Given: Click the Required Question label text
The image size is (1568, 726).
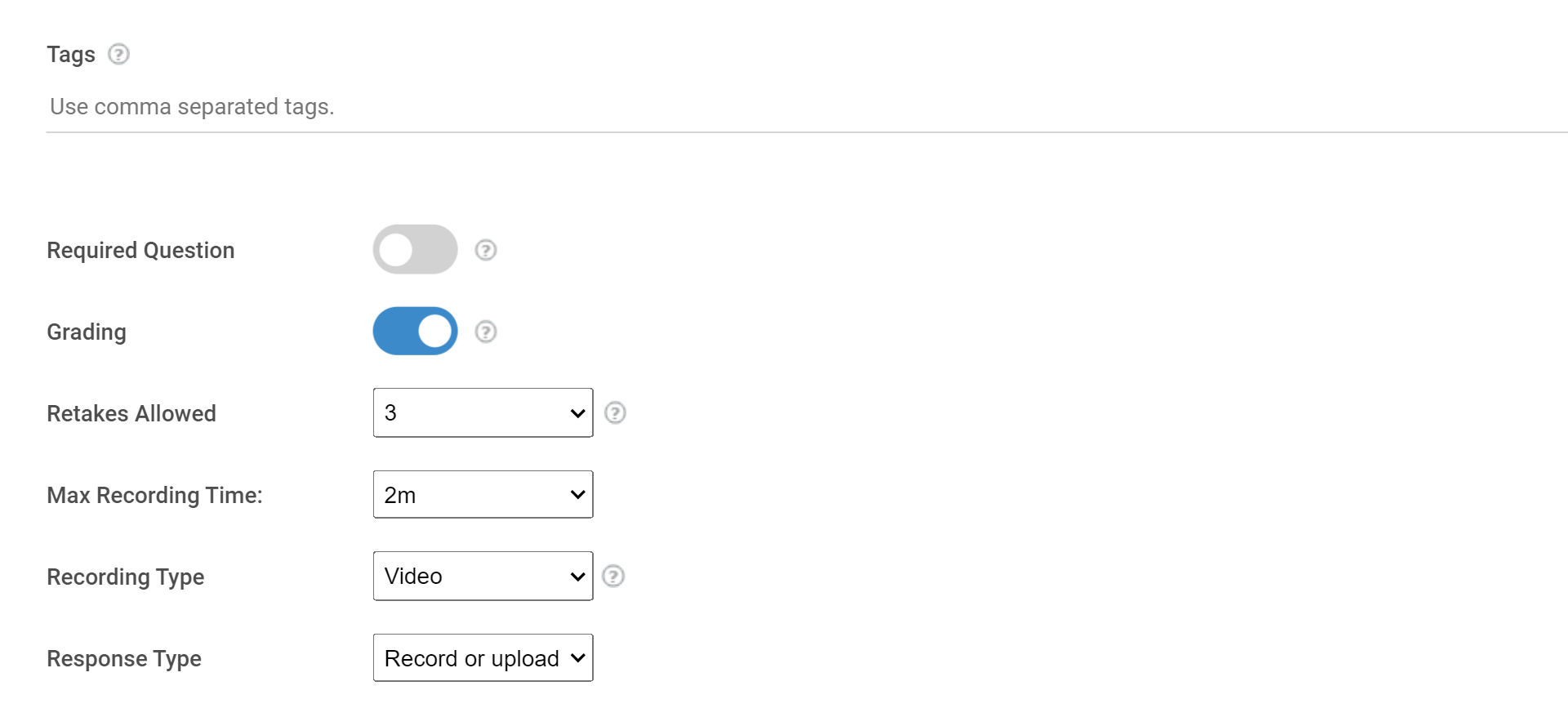Looking at the screenshot, I should coord(140,251).
